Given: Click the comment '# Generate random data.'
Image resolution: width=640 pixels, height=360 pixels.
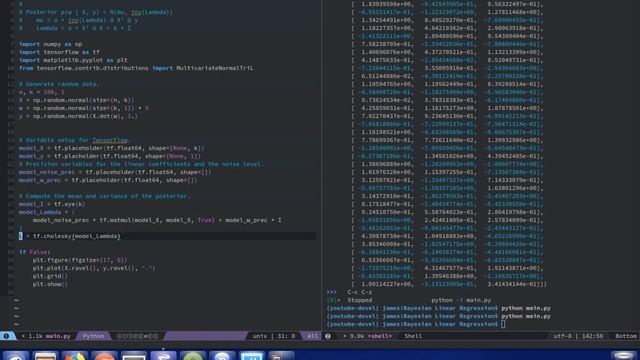Looking at the screenshot, I should pyautogui.click(x=58, y=84).
